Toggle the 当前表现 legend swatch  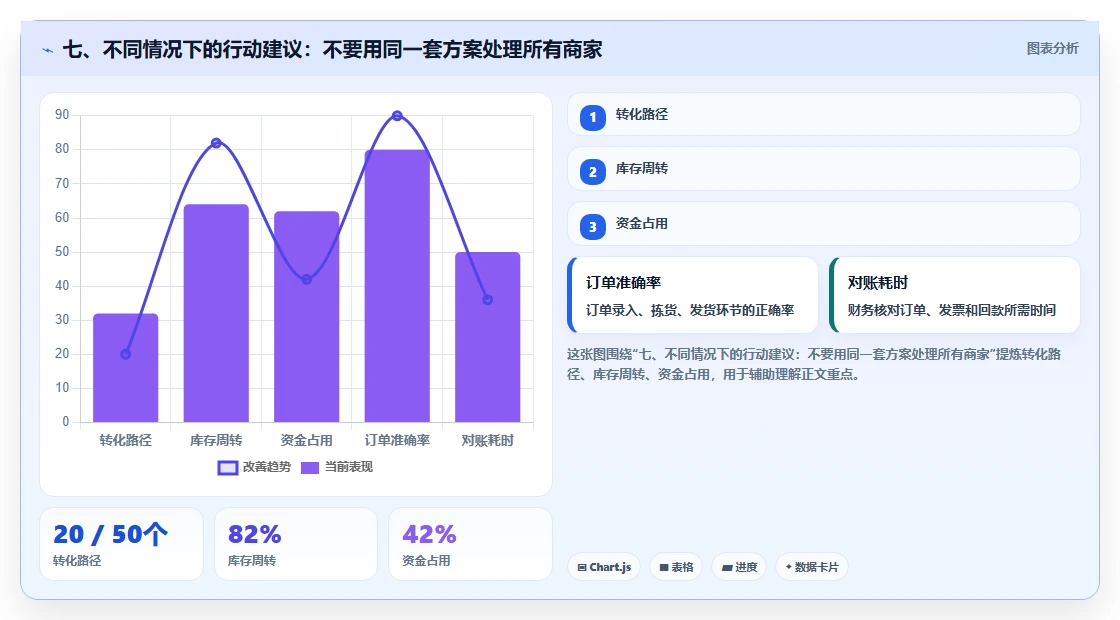point(309,468)
